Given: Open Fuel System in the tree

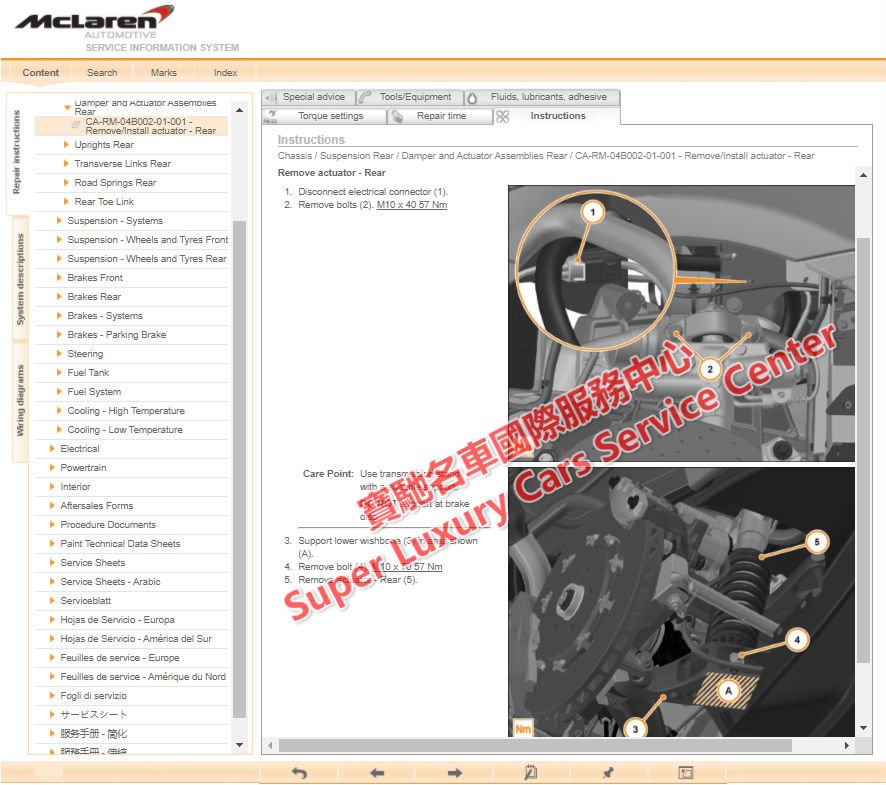Looking at the screenshot, I should tap(94, 392).
